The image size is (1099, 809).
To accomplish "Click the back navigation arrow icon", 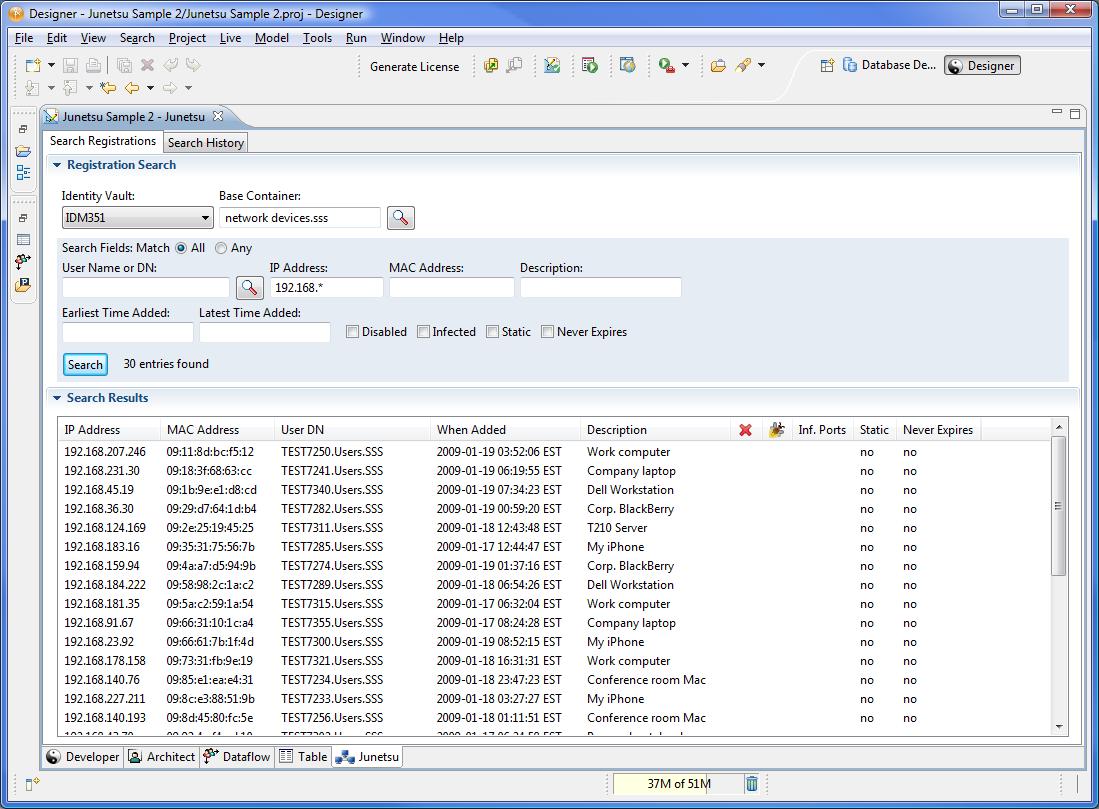I will click(x=132, y=88).
